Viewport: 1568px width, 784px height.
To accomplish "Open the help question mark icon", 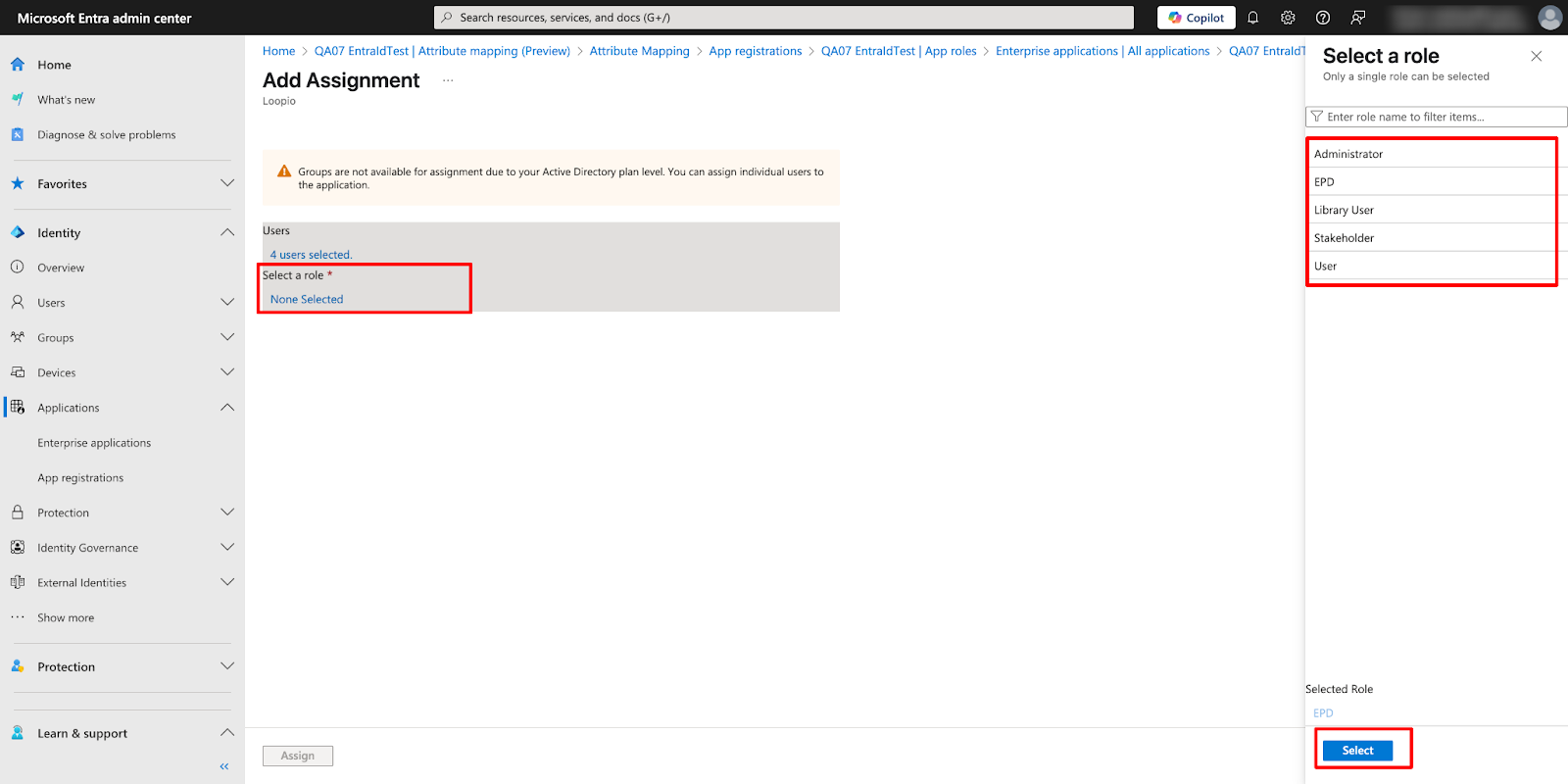I will (1323, 18).
